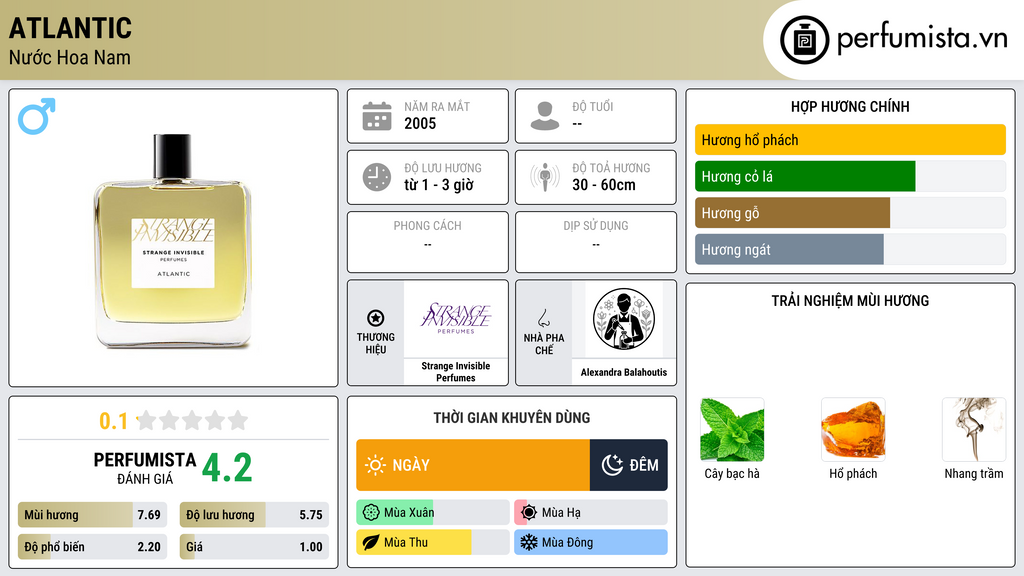Click the Hương hổ phách accord bar

850,140
